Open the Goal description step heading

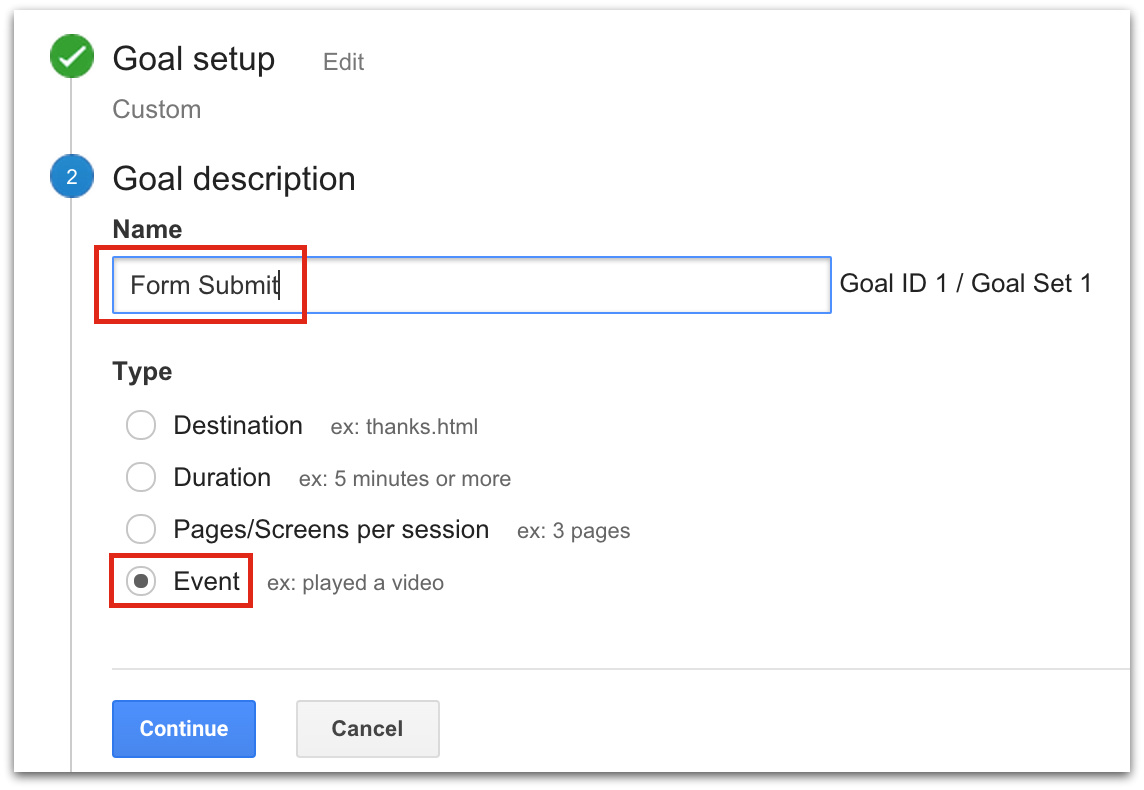pyautogui.click(x=234, y=179)
